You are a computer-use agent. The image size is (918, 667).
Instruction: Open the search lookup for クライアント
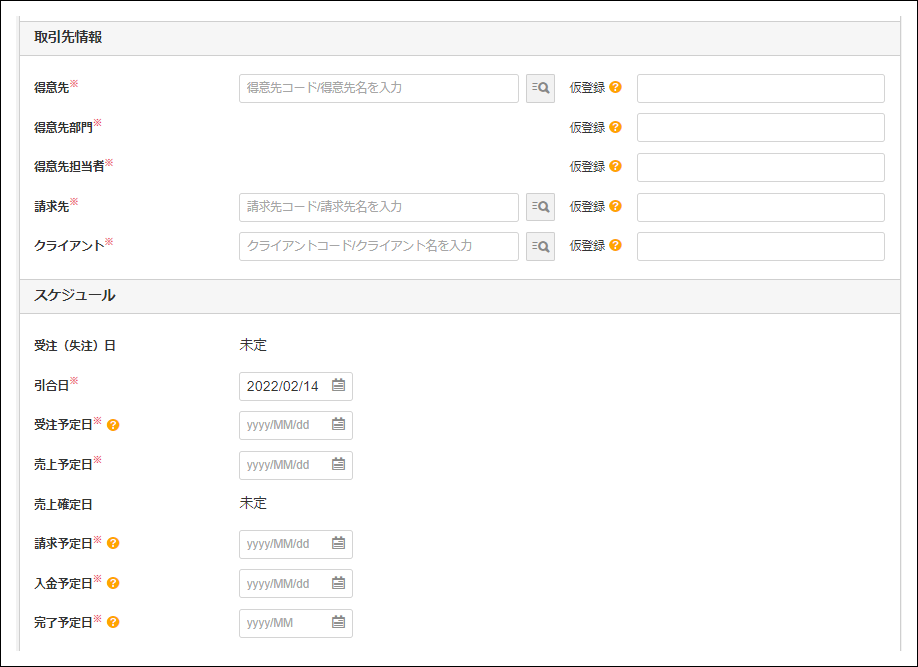[x=540, y=247]
